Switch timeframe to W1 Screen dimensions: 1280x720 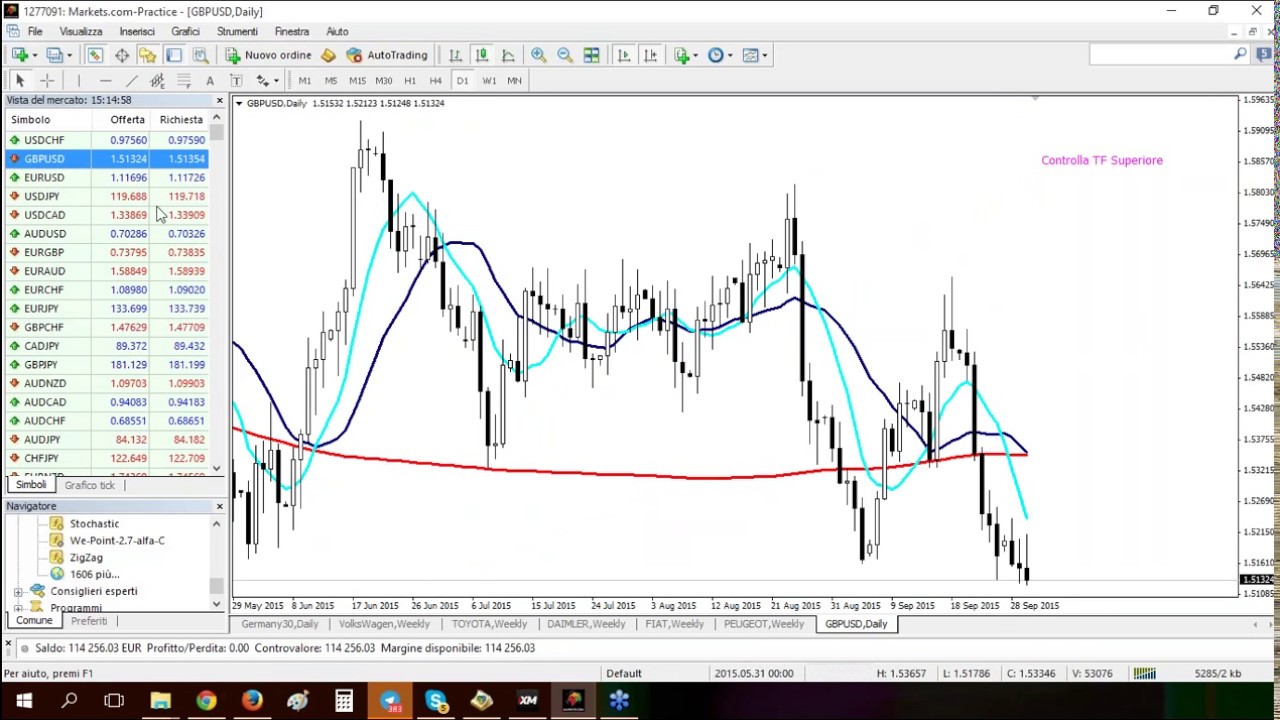(489, 80)
